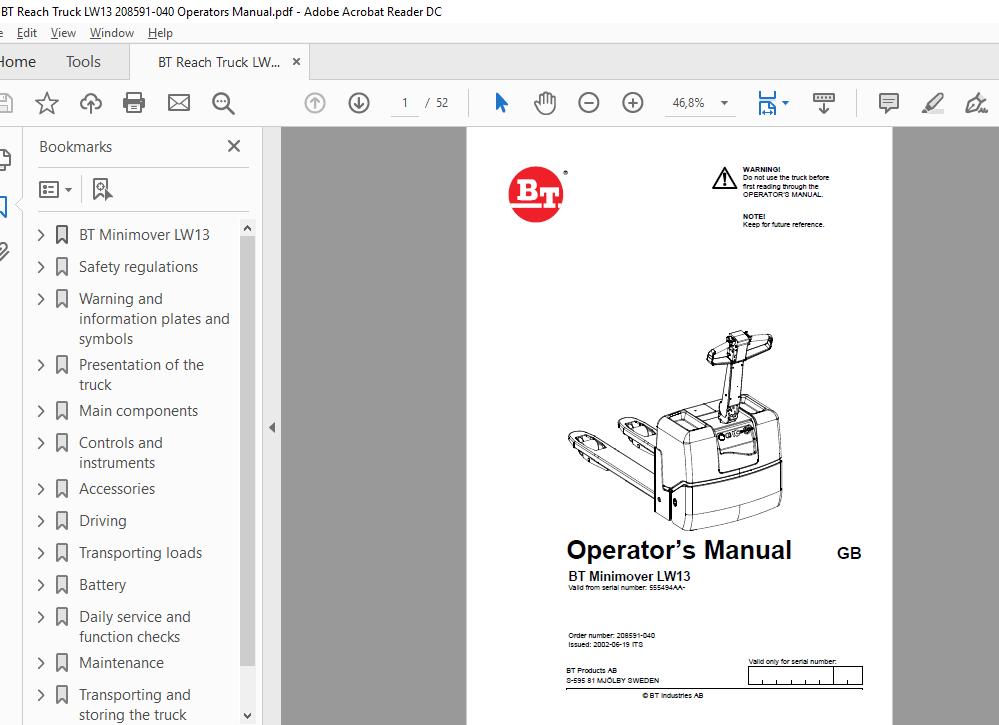
Task: Collapse the navigation pane arrow
Action: (x=272, y=427)
